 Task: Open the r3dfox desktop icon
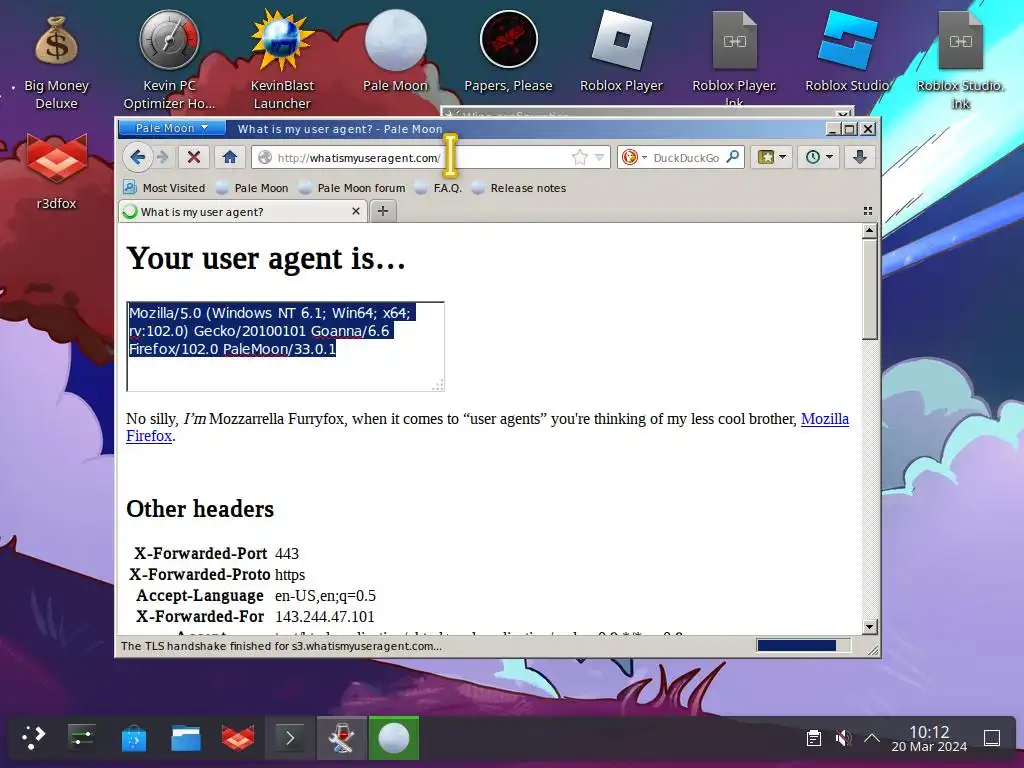pos(56,171)
